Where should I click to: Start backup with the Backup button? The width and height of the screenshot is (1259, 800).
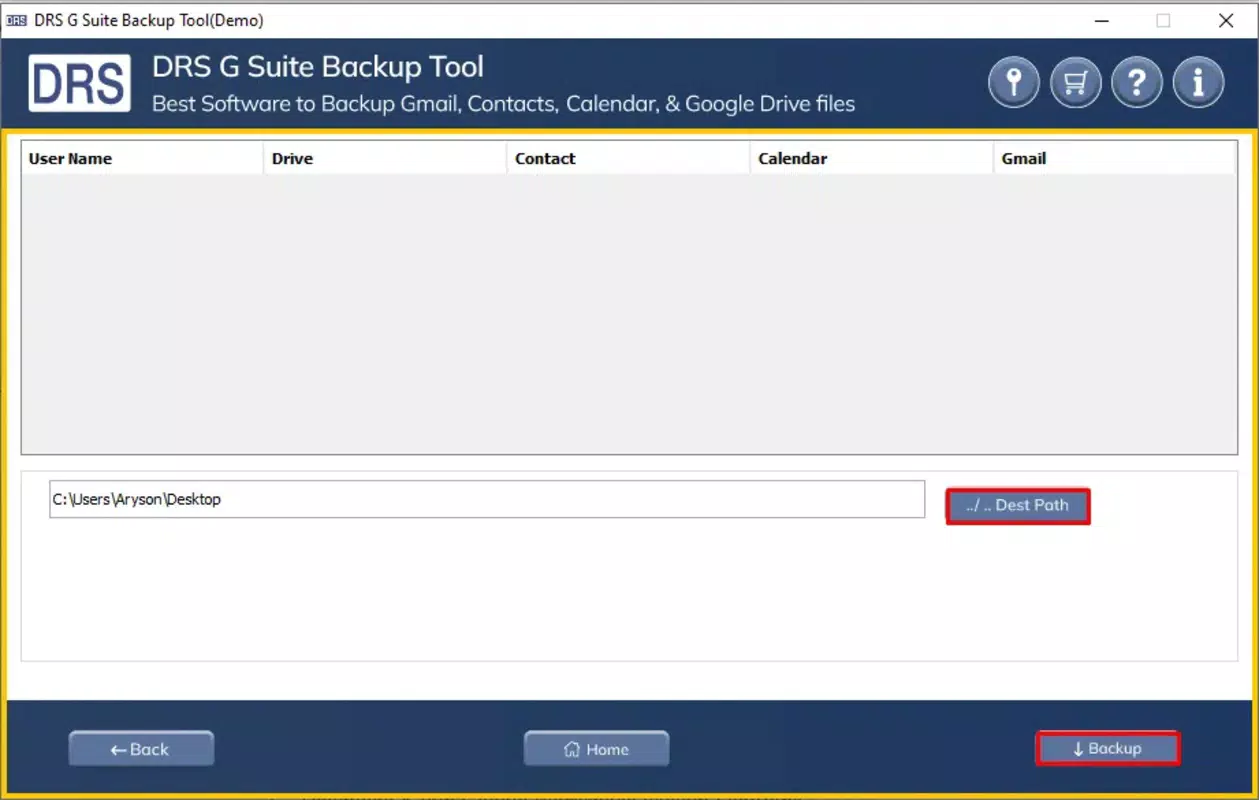1107,748
